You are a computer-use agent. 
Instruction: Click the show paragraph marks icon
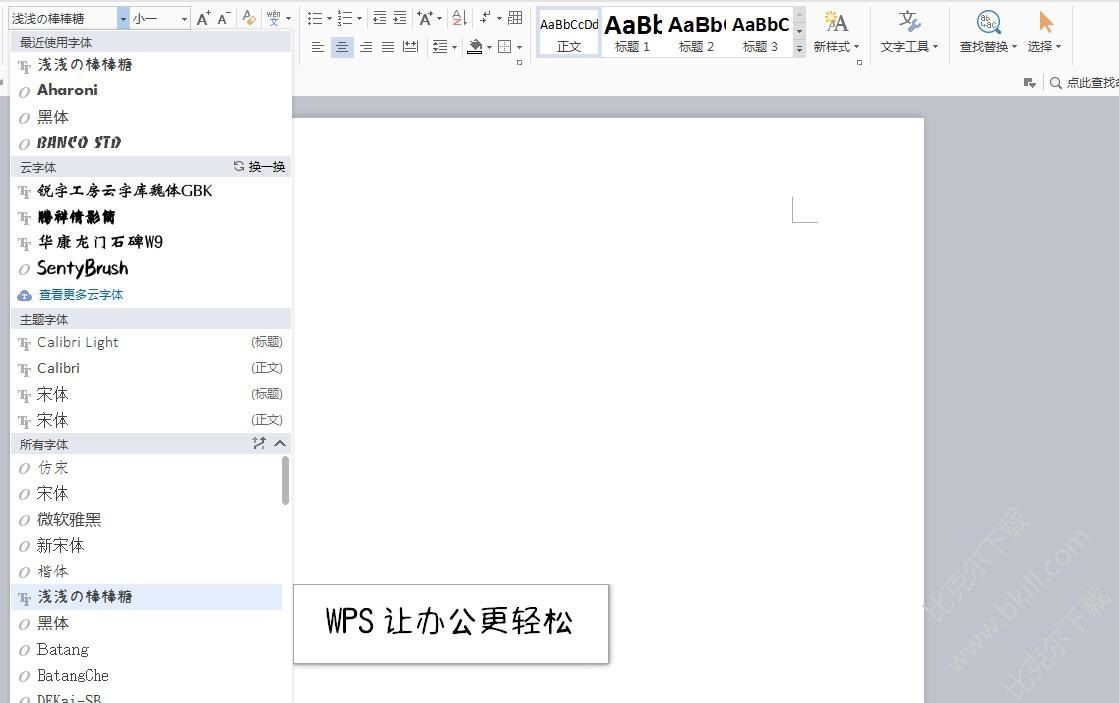click(x=485, y=18)
